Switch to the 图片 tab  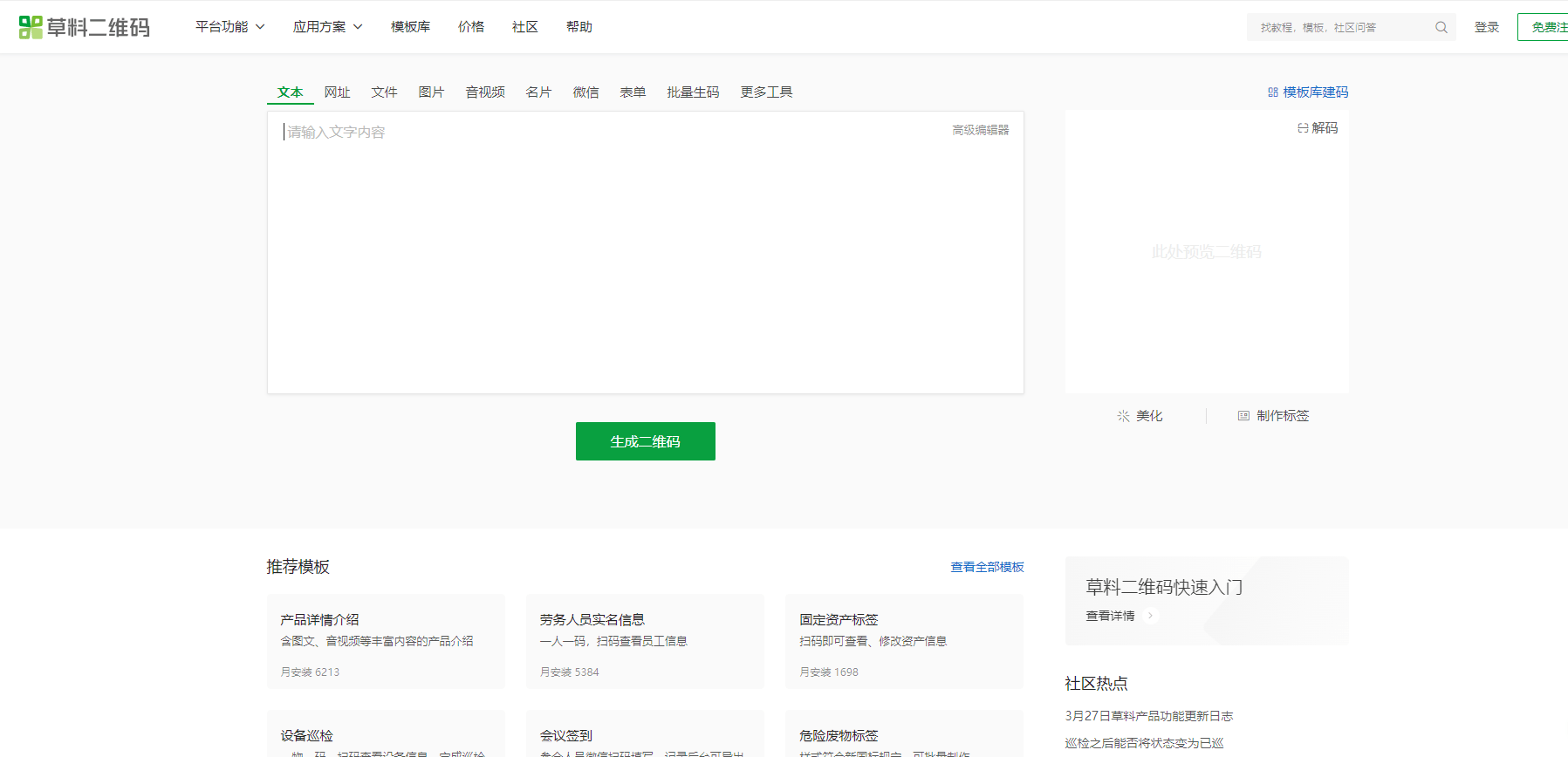click(431, 92)
